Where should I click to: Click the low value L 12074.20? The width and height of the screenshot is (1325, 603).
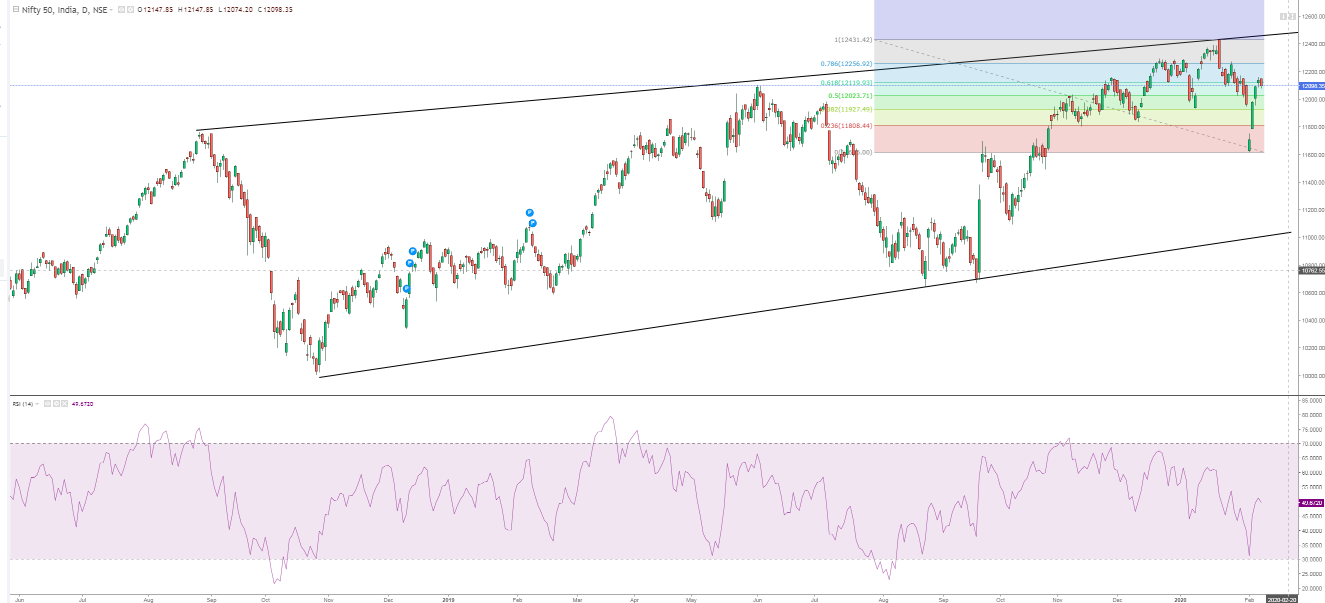(x=236, y=9)
